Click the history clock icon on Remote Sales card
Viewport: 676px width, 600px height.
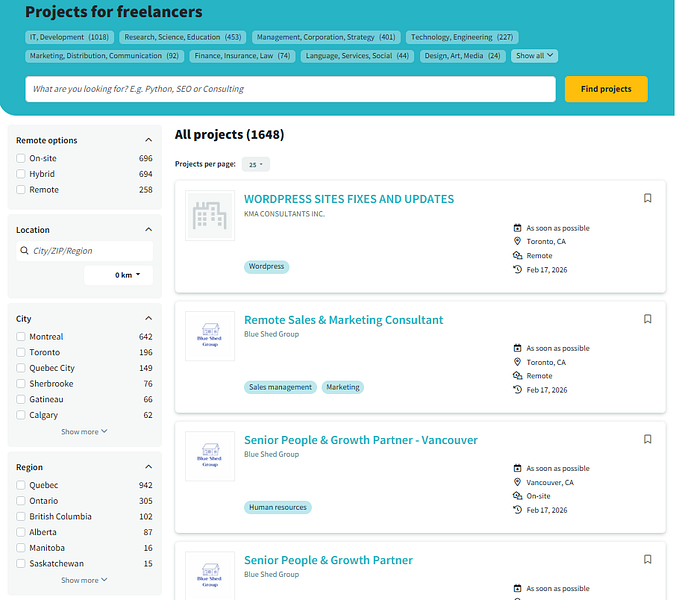(517, 390)
